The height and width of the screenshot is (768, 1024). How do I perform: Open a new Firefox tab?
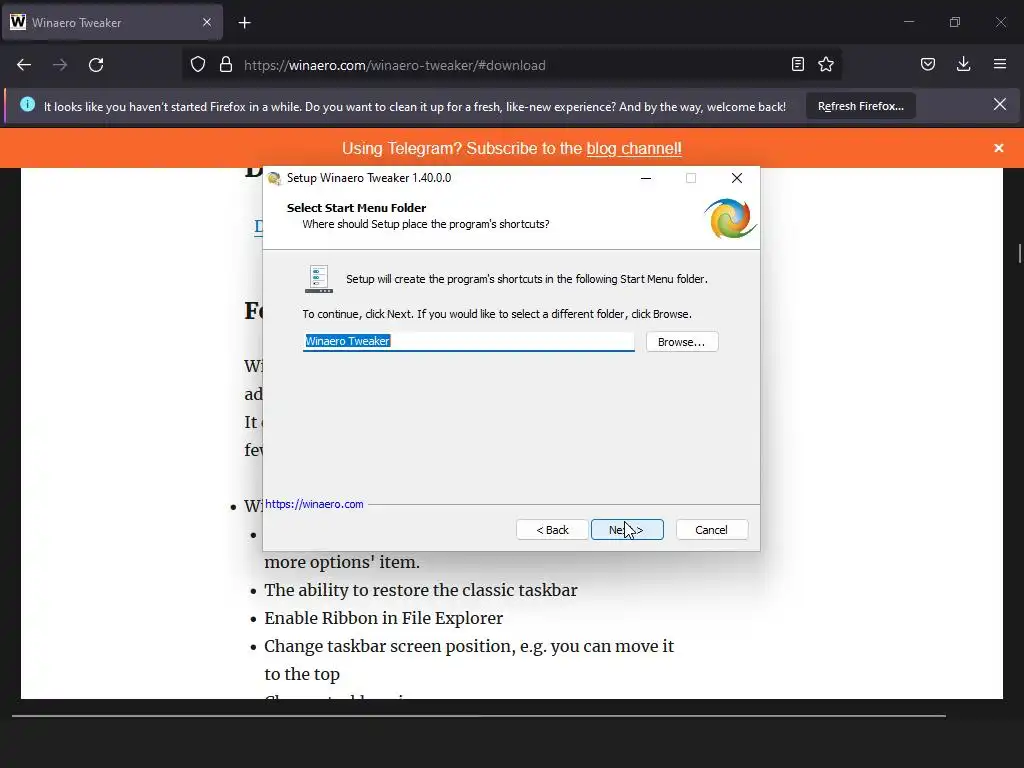[244, 23]
